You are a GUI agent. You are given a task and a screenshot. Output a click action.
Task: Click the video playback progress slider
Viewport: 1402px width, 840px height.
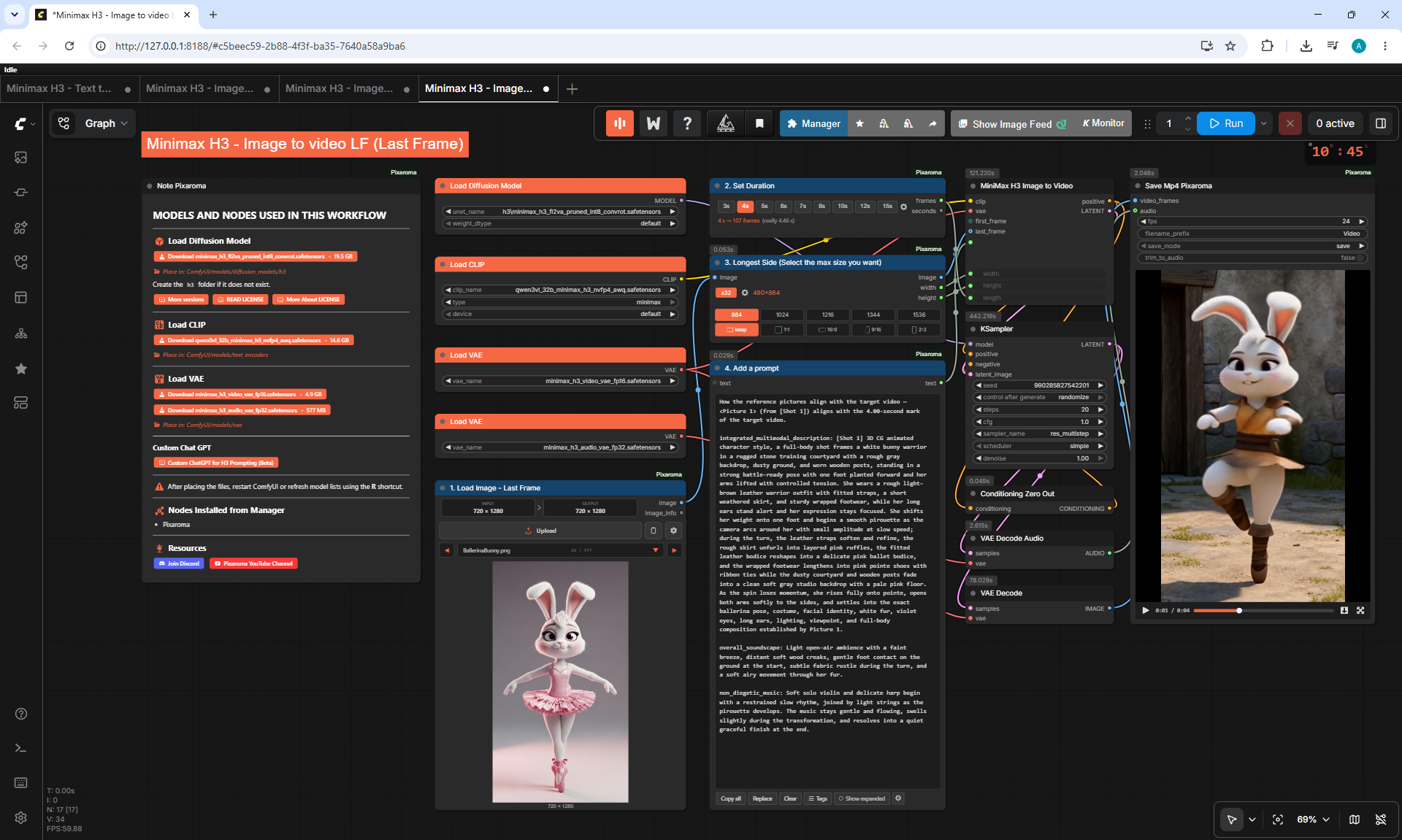click(x=1263, y=610)
